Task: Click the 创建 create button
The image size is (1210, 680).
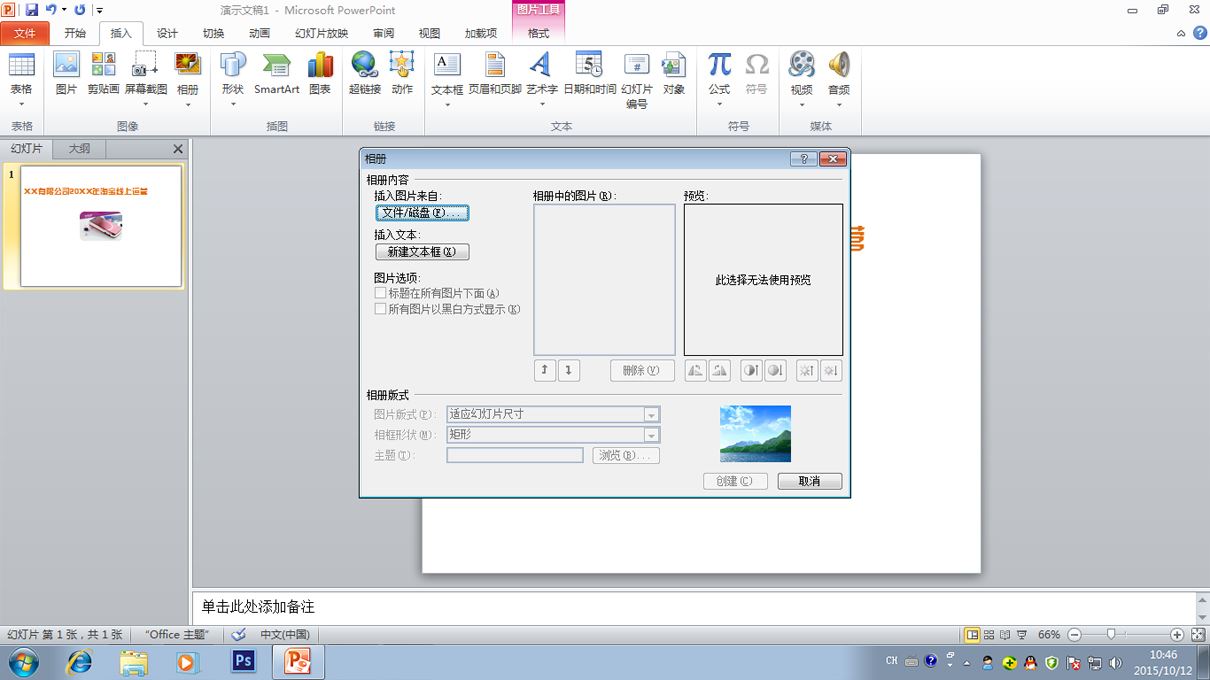Action: 735,481
